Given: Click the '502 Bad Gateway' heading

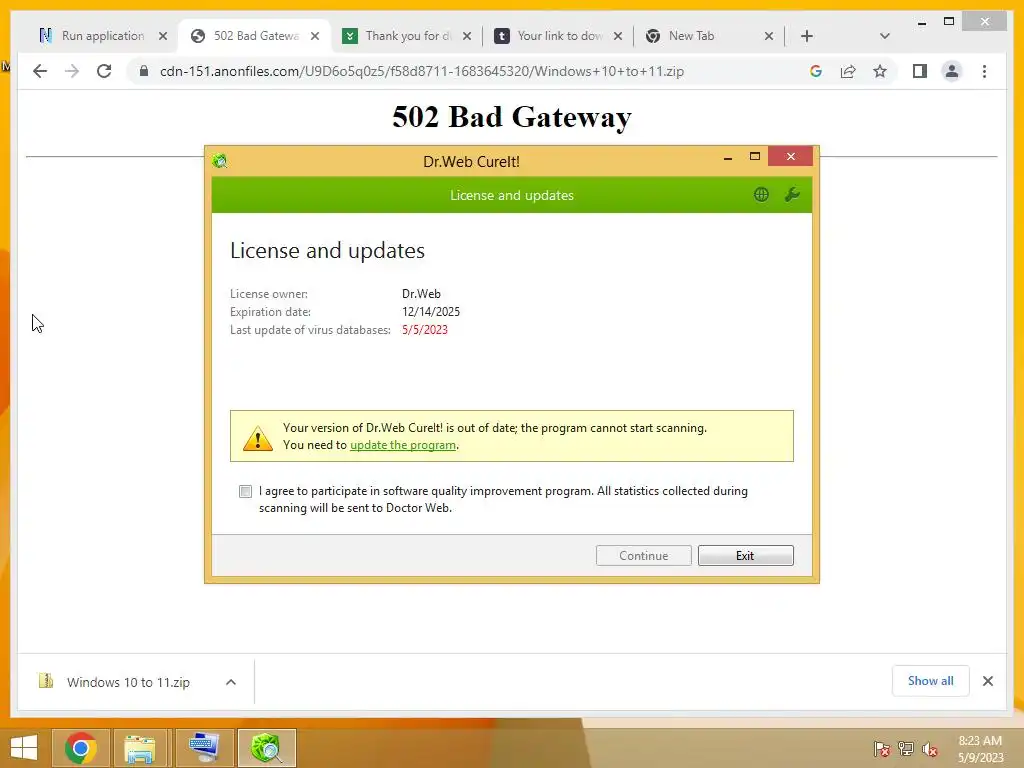Looking at the screenshot, I should click(x=512, y=118).
